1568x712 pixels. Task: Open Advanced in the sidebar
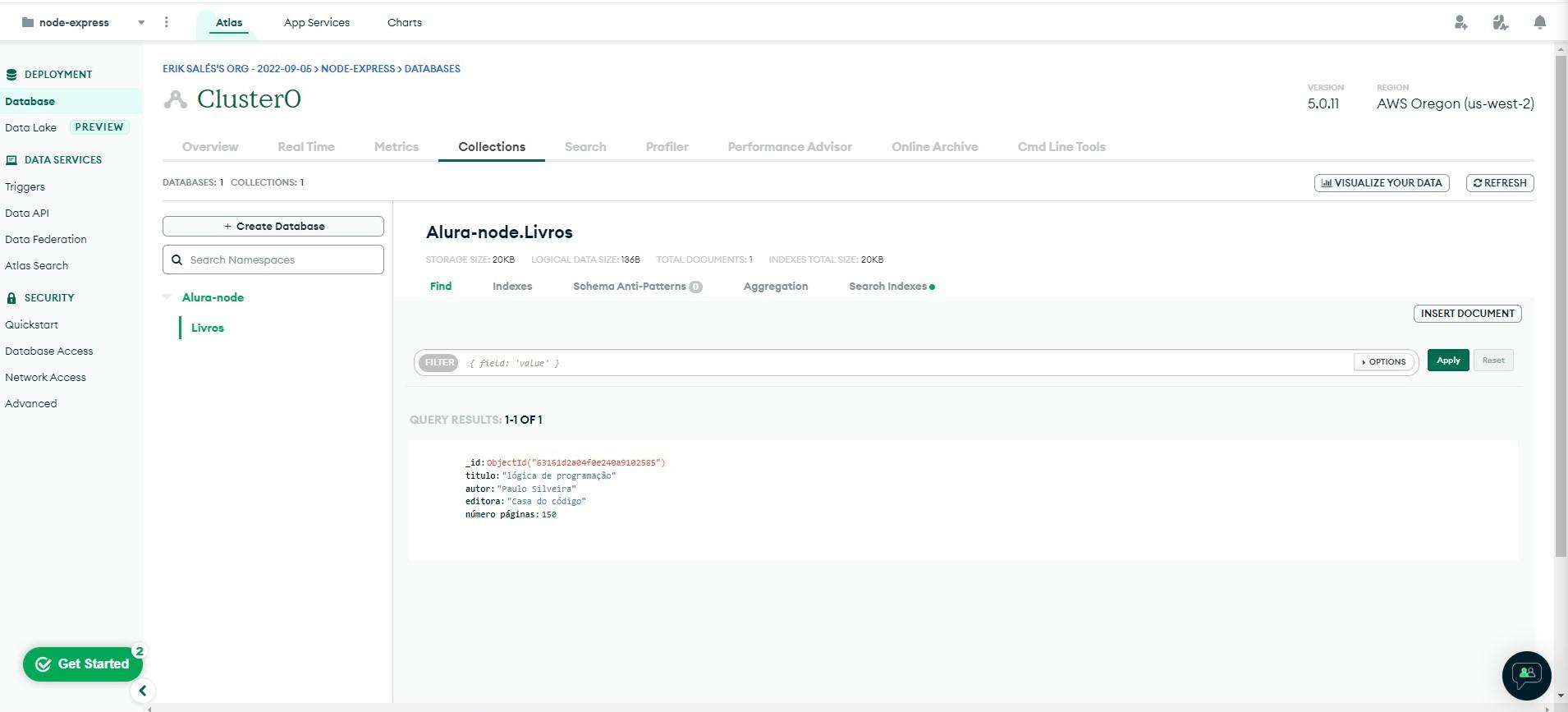[x=30, y=403]
